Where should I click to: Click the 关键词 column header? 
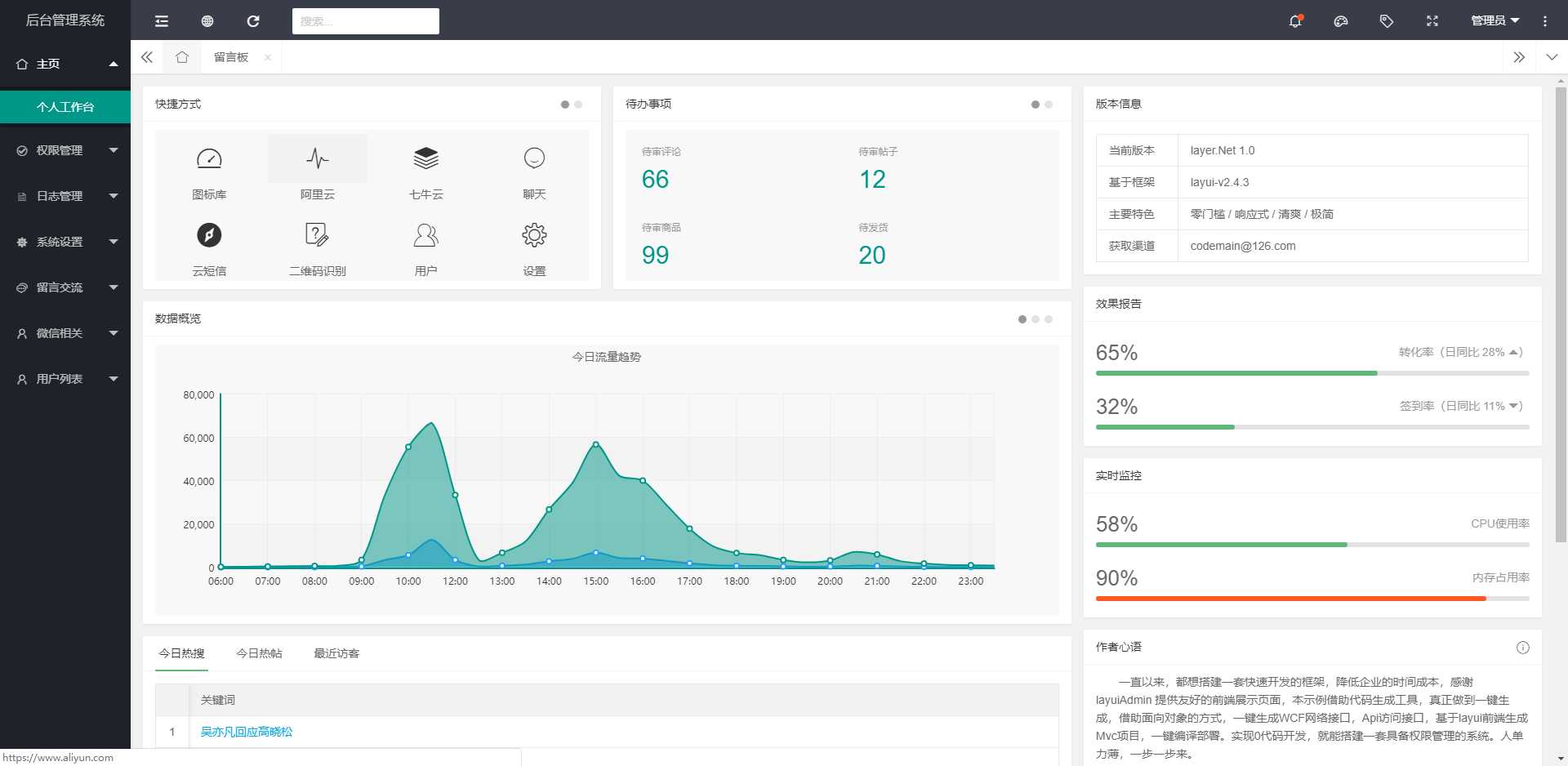(x=624, y=700)
